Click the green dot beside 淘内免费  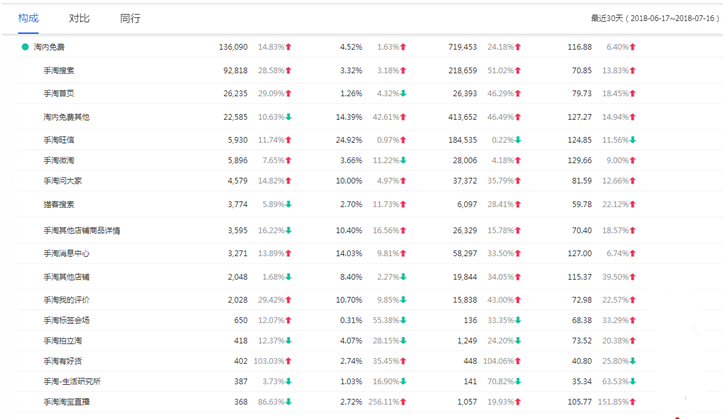coord(25,47)
